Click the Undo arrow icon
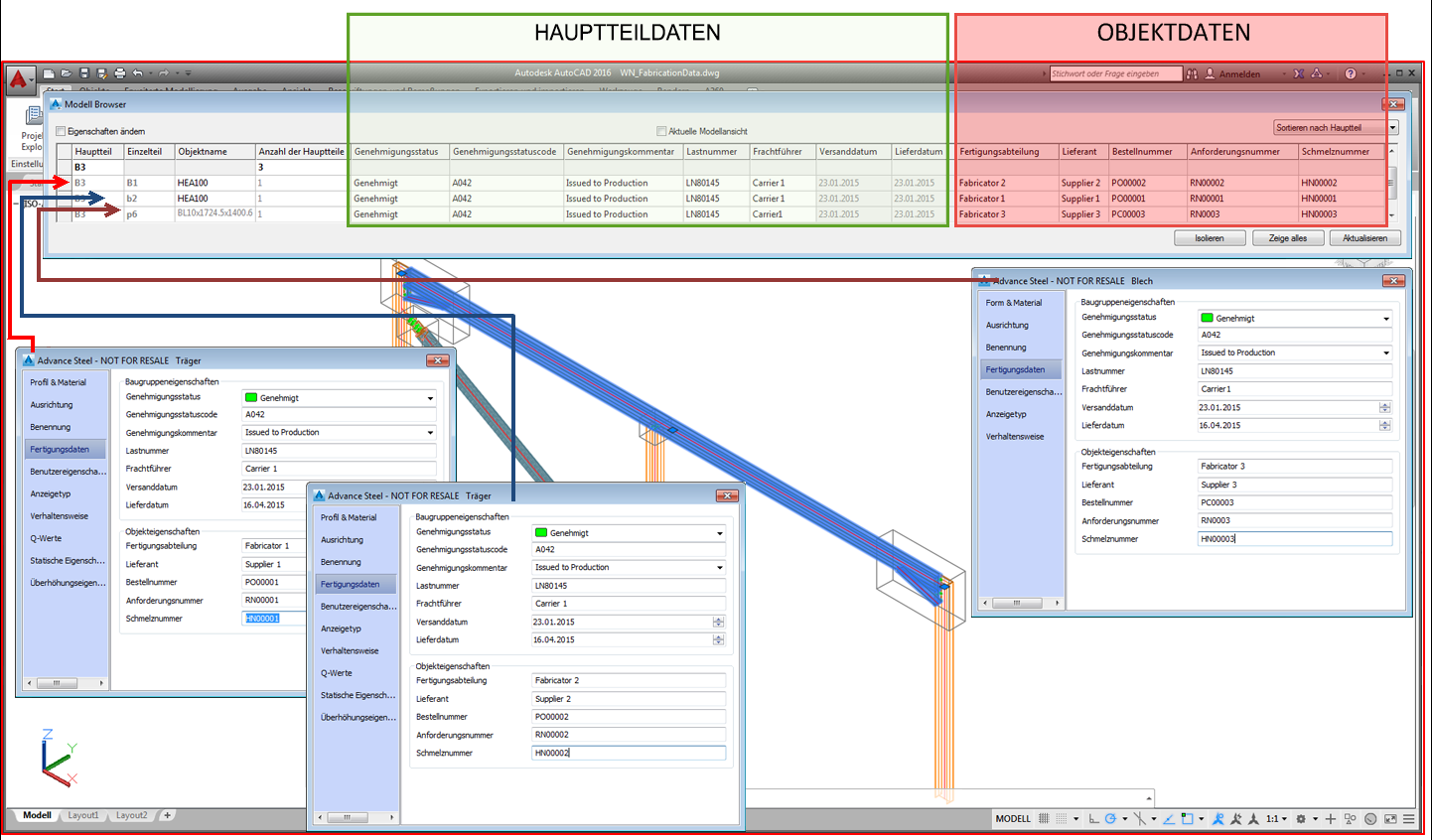 [x=137, y=73]
